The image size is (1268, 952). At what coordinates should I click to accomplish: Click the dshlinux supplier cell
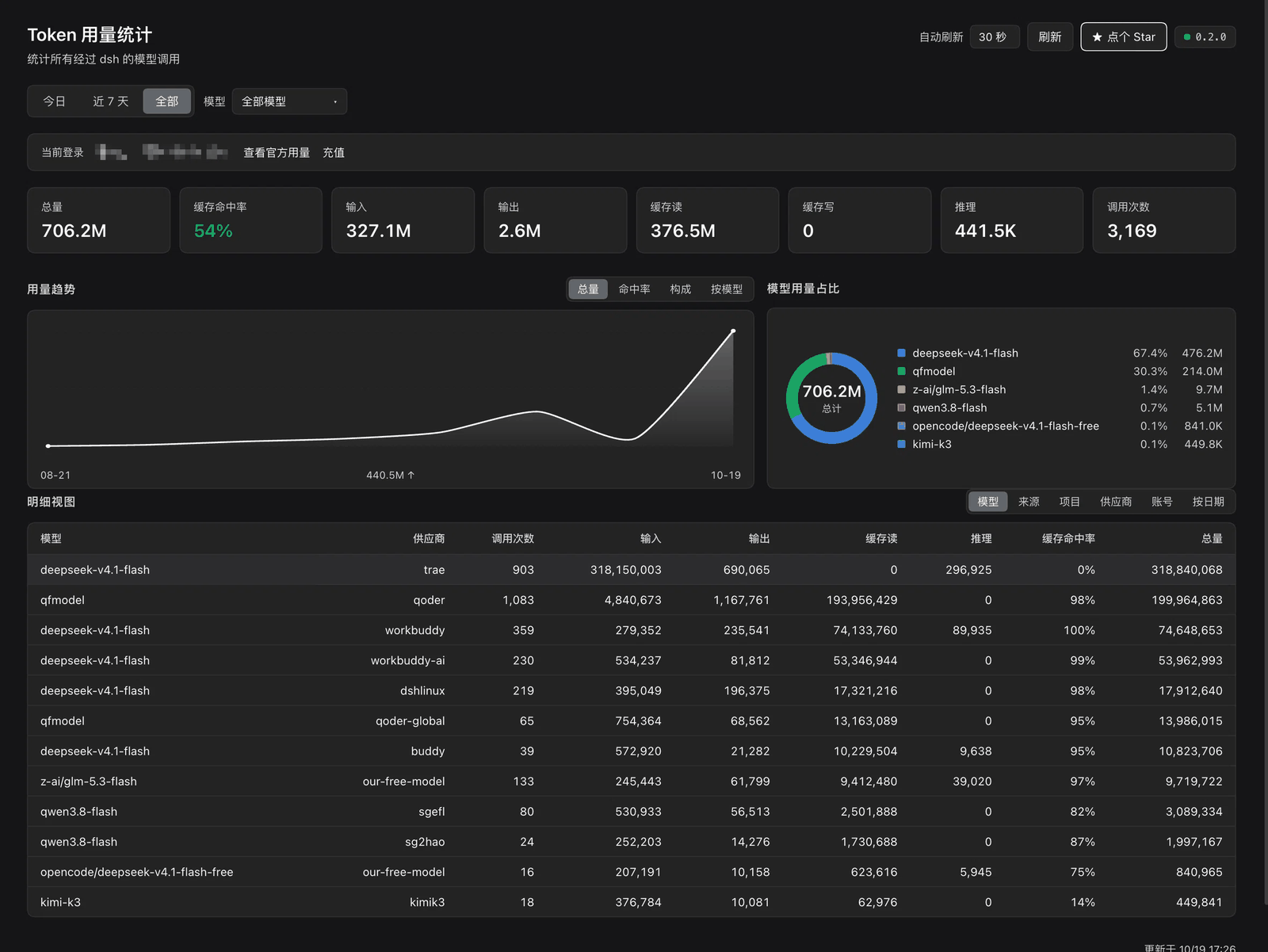[422, 691]
